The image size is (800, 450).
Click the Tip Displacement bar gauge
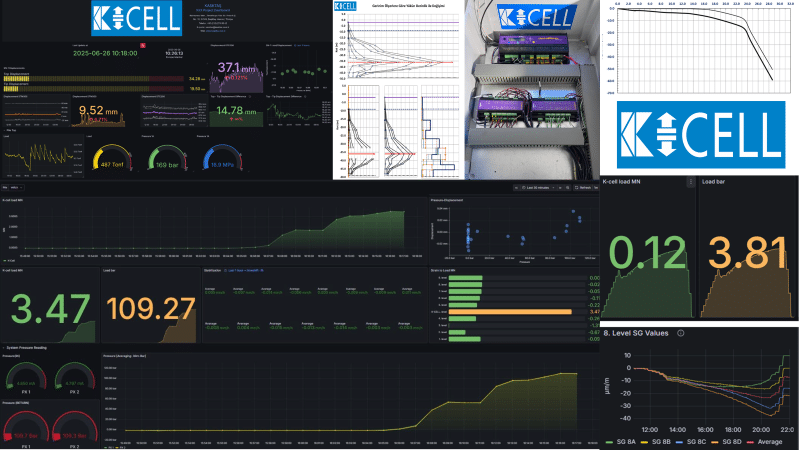(x=94, y=89)
